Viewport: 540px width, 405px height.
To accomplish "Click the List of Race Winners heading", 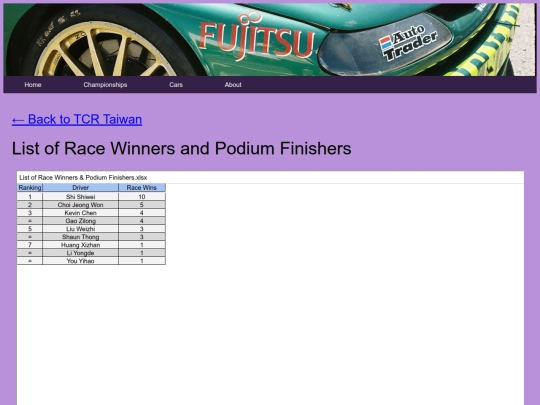I will click(181, 149).
